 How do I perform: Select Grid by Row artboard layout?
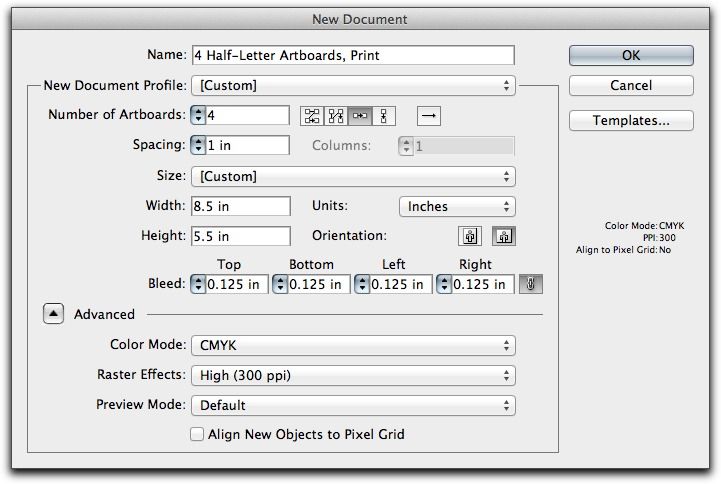(312, 116)
